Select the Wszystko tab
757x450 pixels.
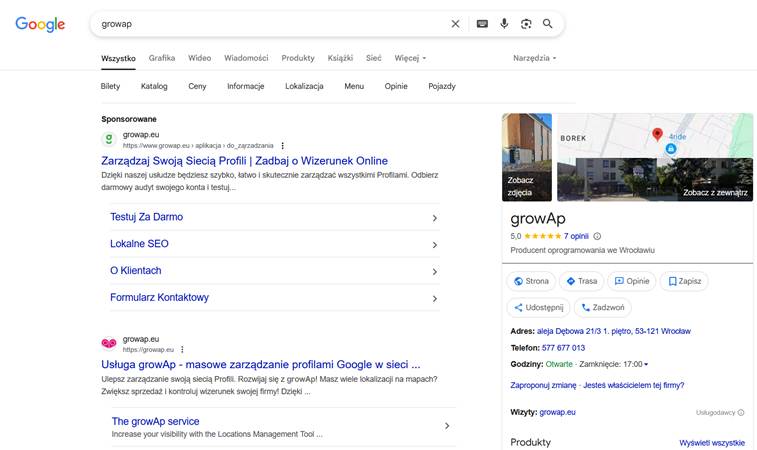pyautogui.click(x=118, y=58)
